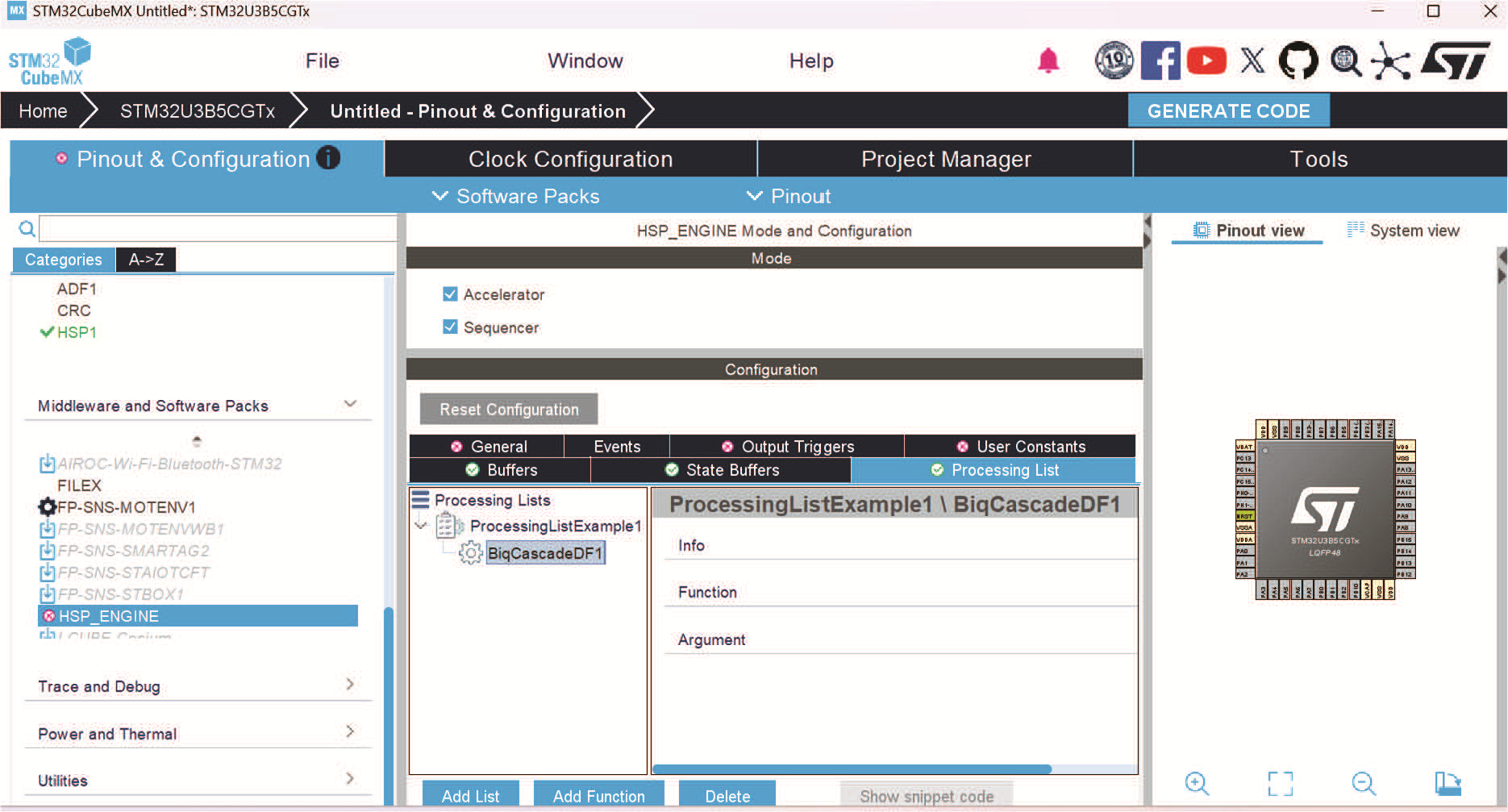Viewport: 1508px width, 812px height.
Task: Click the search magnifier in categories panel
Action: click(x=27, y=229)
